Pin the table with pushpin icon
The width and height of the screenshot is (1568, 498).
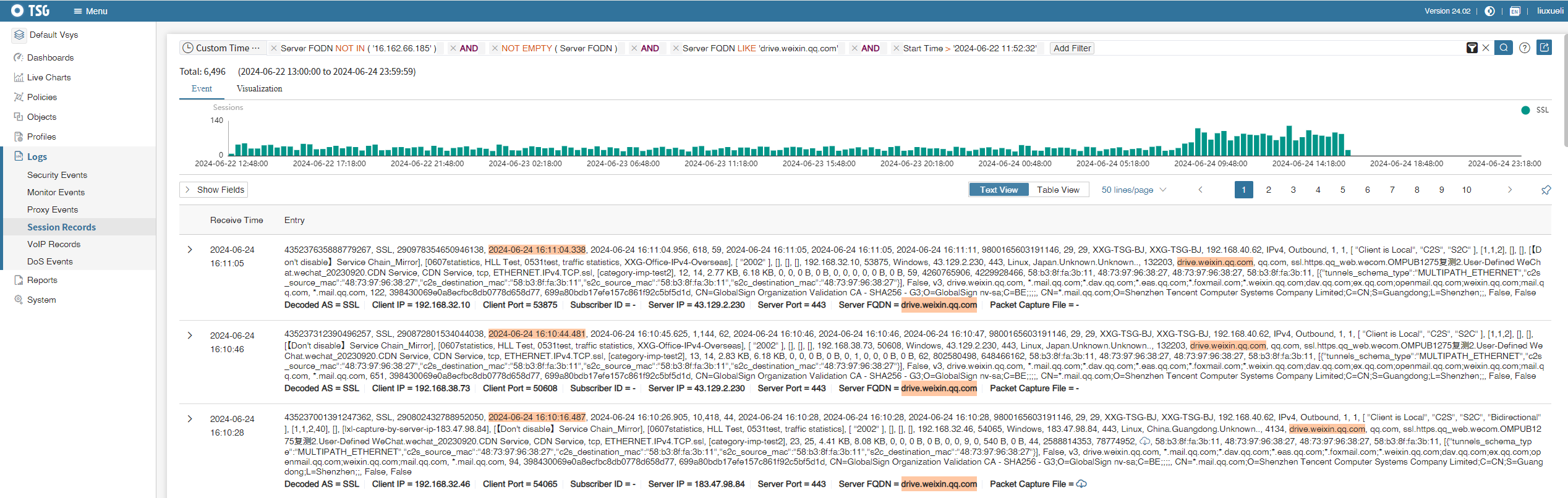click(1546, 190)
